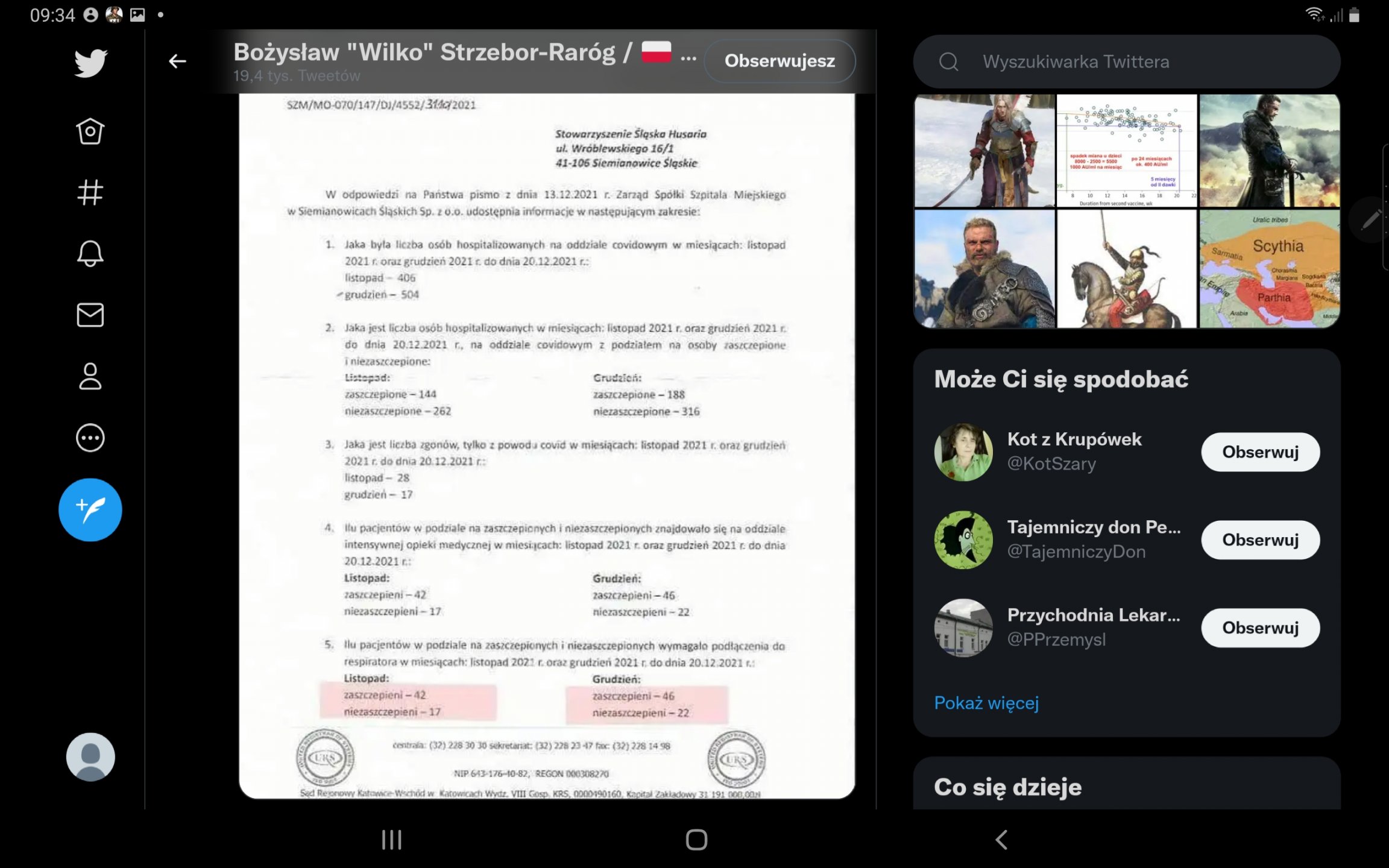Follow Kot z Krupówek
The image size is (1389, 868).
[x=1260, y=452]
